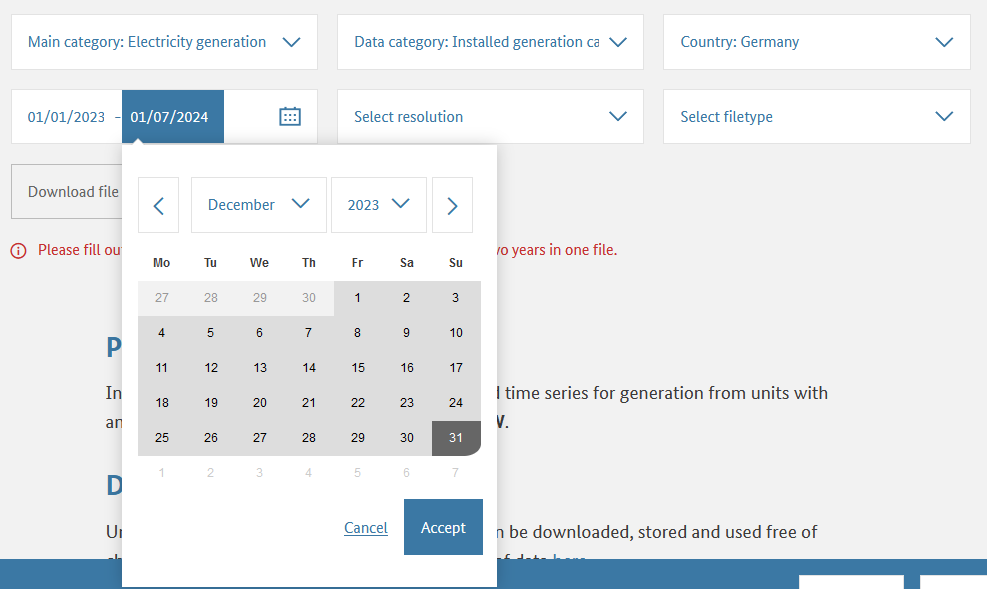Click the red error info icon

18,251
